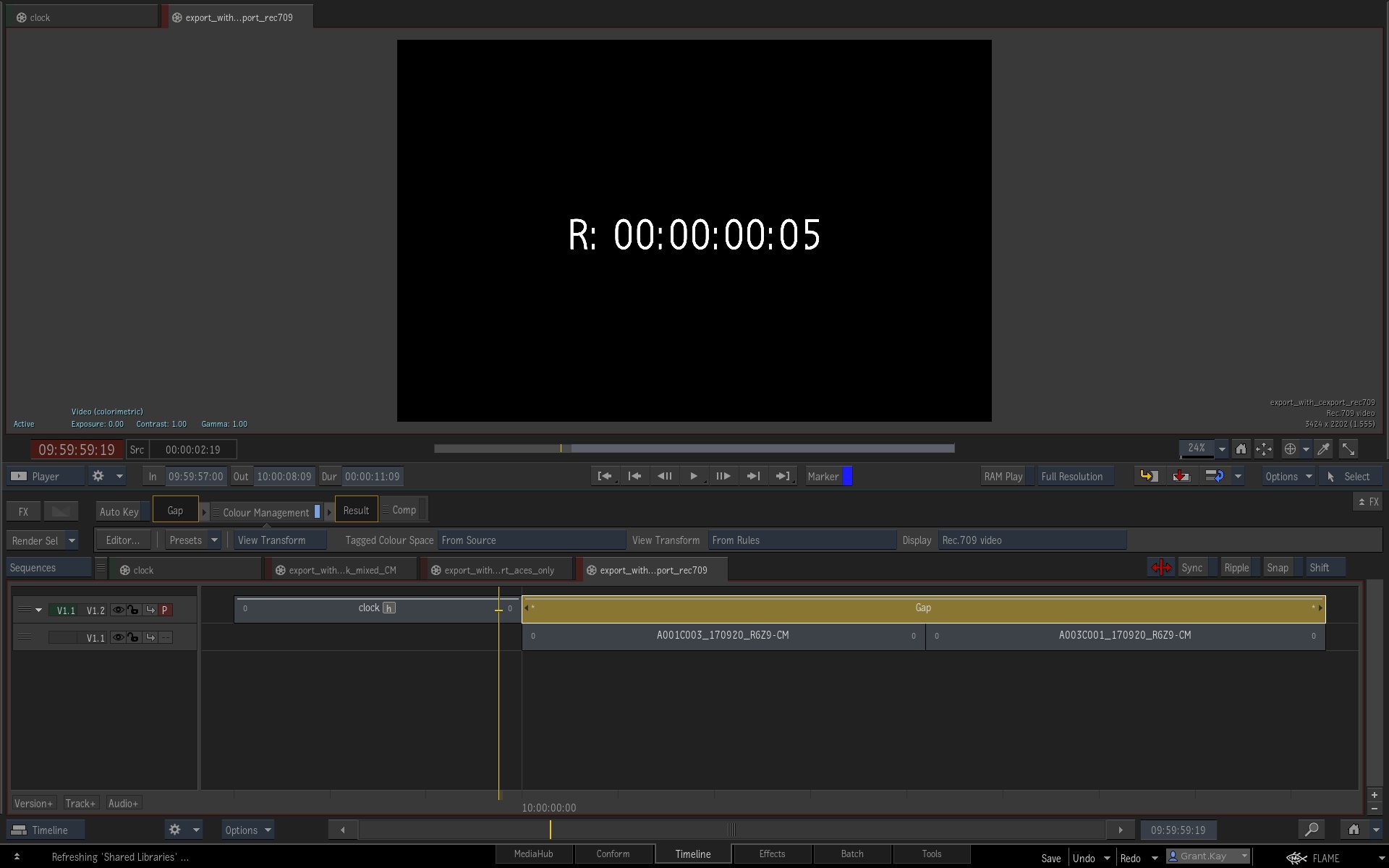The width and height of the screenshot is (1389, 868).
Task: Open the viewer zoom percentage dropdown
Action: tap(1222, 449)
